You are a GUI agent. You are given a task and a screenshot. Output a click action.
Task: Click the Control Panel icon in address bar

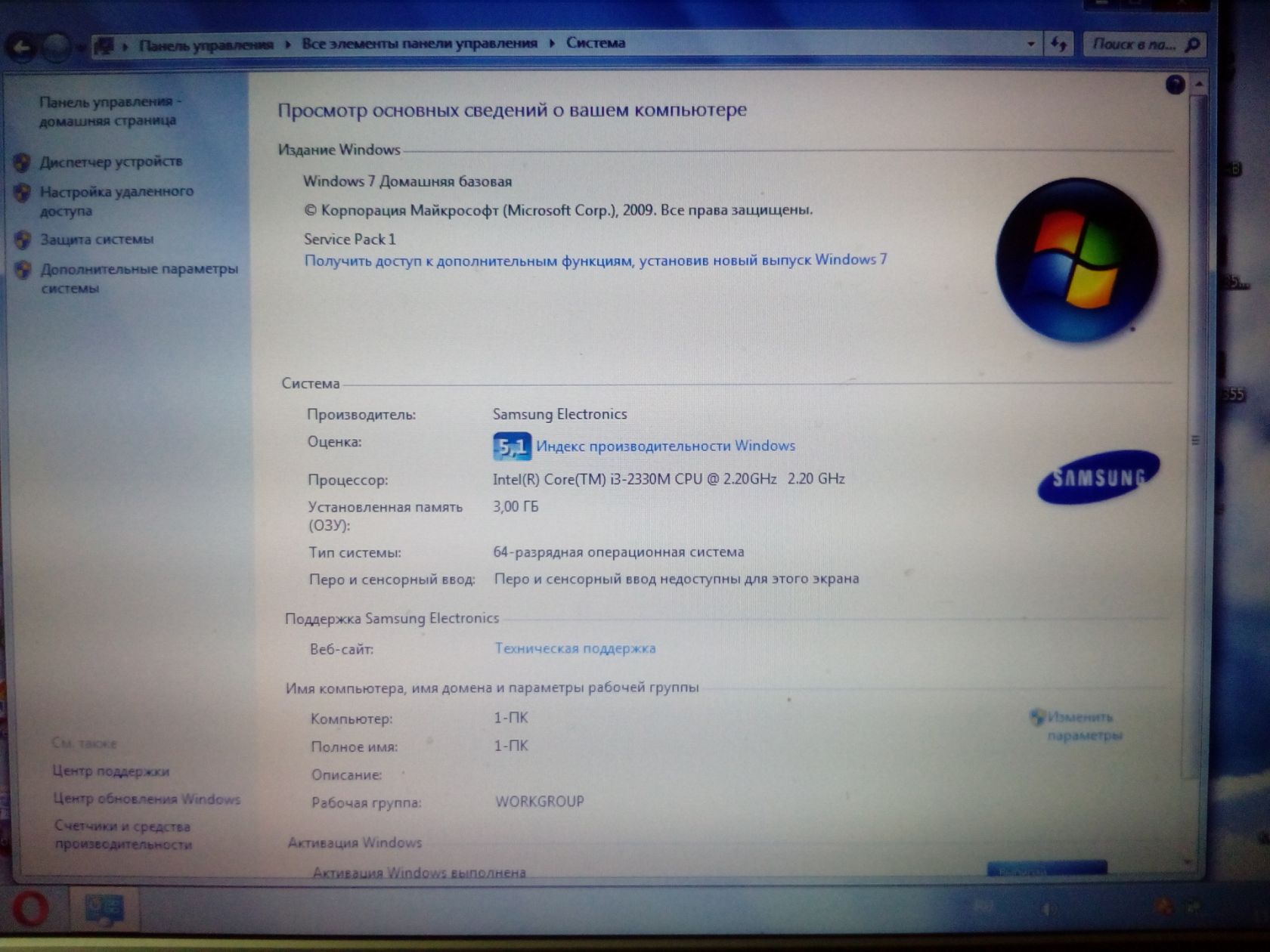[104, 46]
